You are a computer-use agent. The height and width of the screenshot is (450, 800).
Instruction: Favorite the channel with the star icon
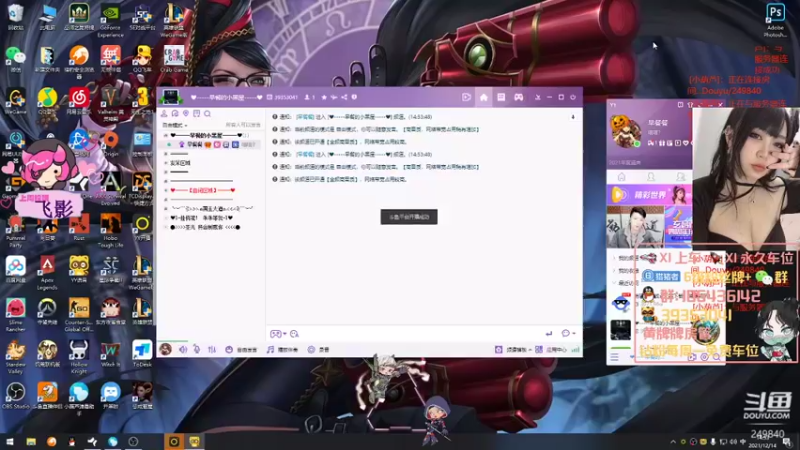(324, 97)
